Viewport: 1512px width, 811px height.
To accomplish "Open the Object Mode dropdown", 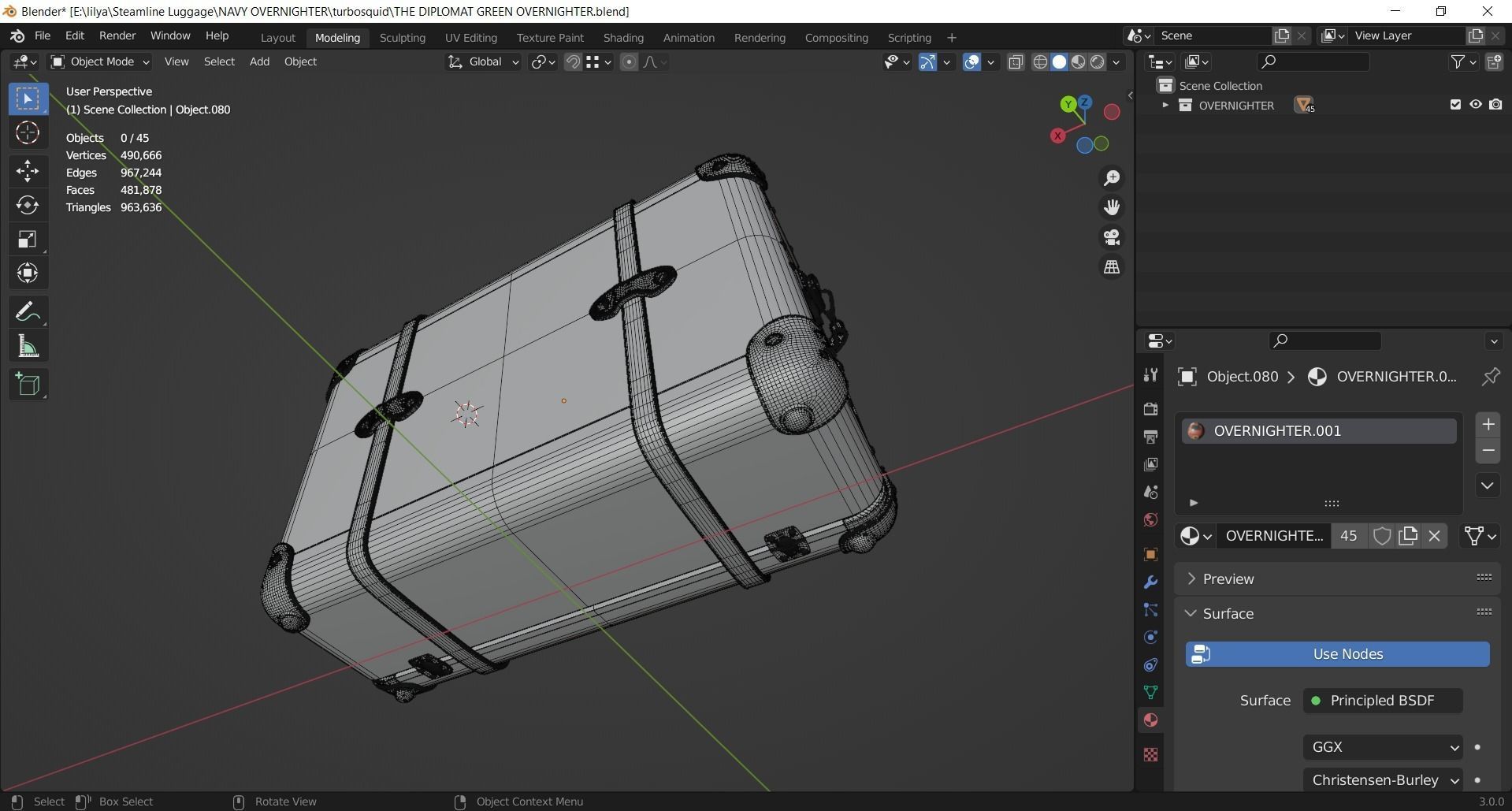I will click(x=100, y=61).
